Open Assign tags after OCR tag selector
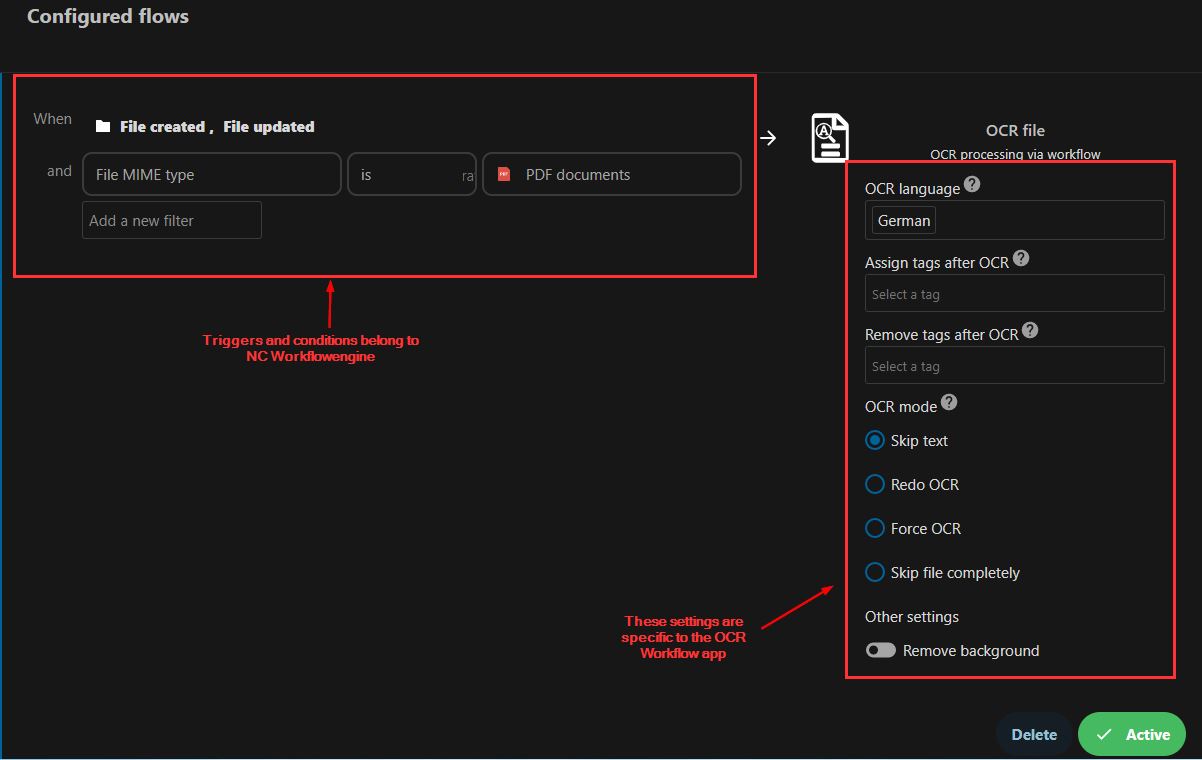This screenshot has height=760, width=1202. point(1015,294)
